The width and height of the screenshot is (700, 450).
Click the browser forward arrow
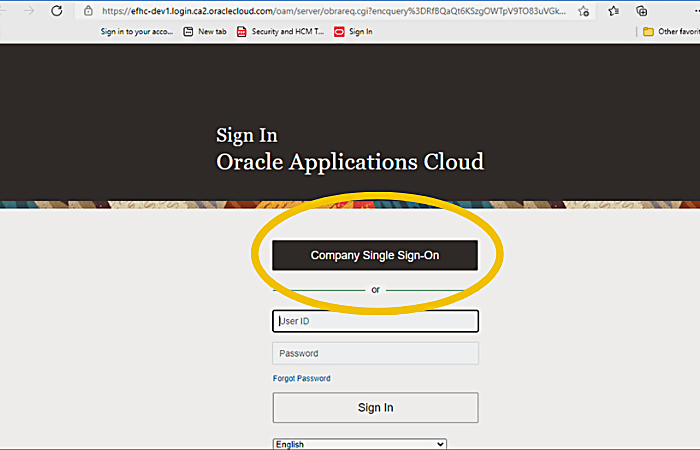pos(29,11)
